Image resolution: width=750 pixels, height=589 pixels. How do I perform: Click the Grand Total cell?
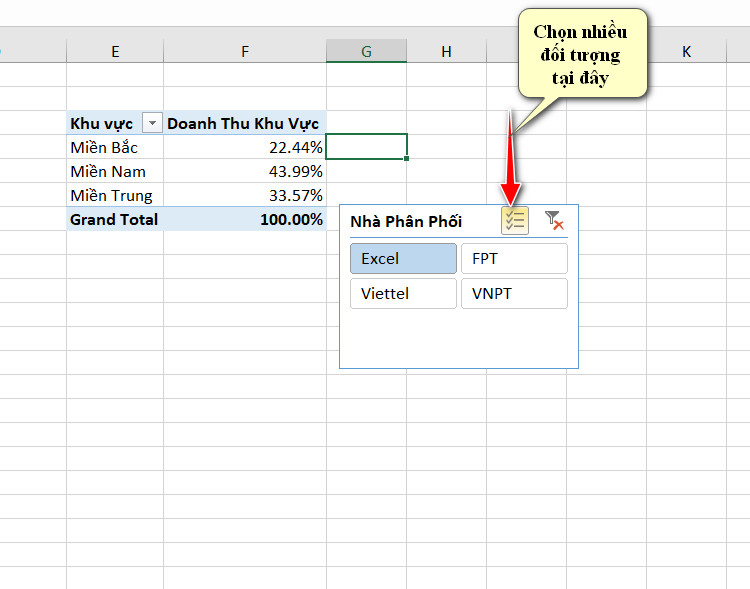click(115, 219)
